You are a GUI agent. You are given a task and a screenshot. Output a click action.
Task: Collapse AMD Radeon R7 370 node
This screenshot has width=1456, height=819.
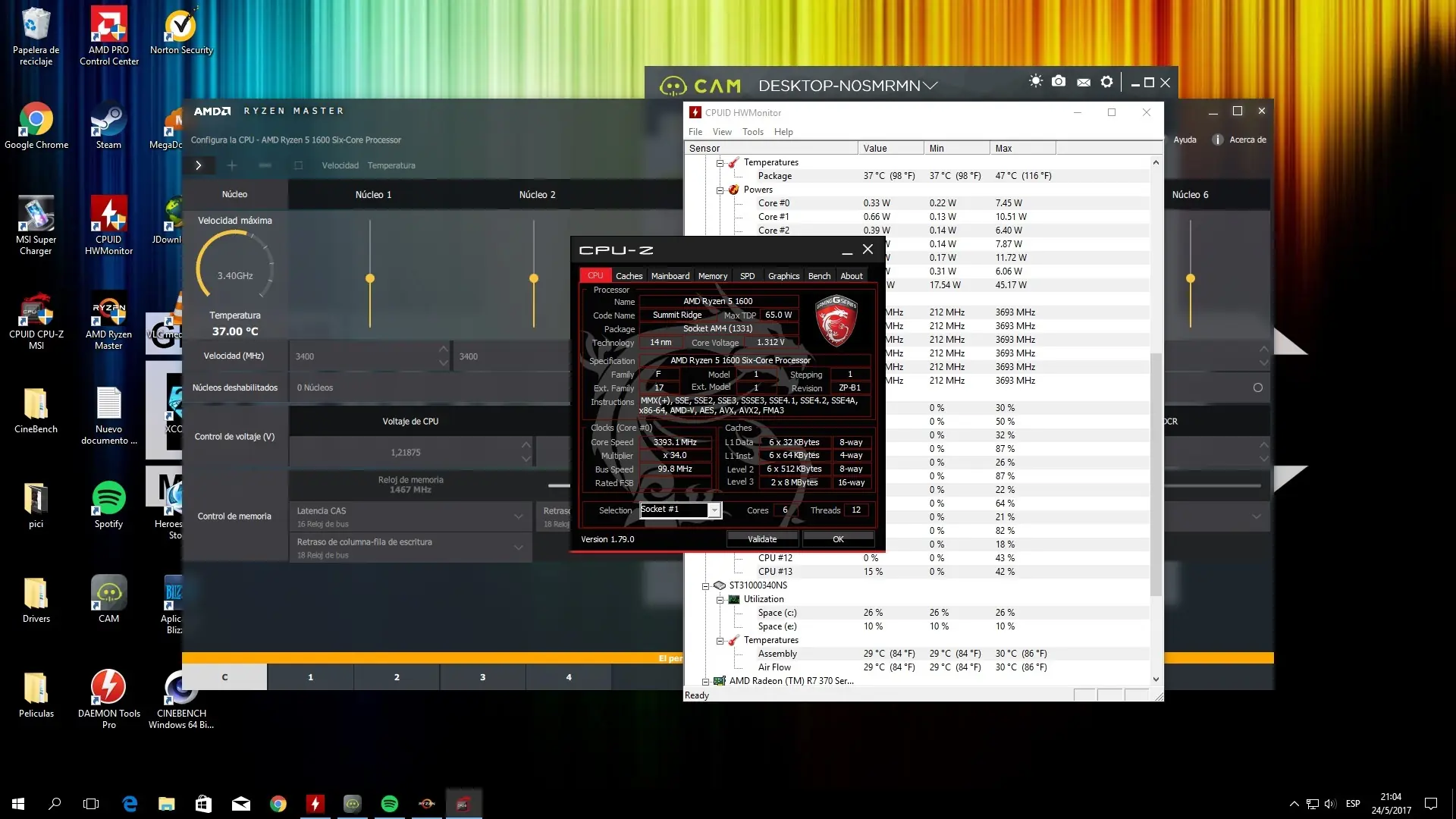point(705,681)
